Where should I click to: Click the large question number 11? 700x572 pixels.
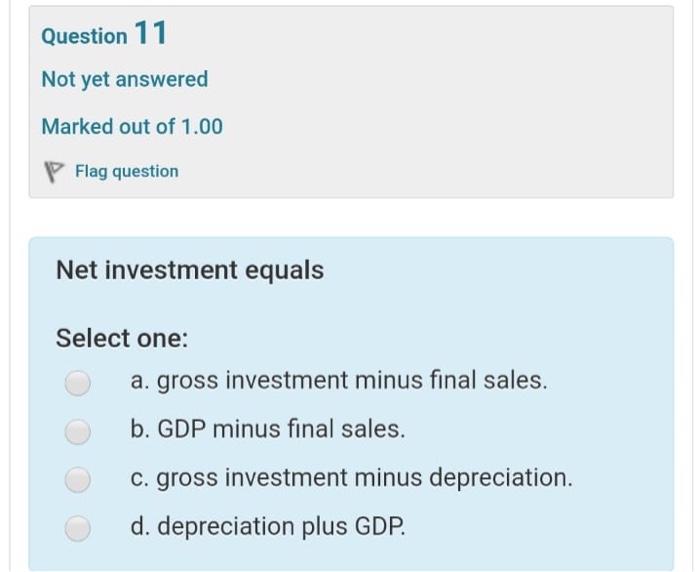[x=150, y=34]
